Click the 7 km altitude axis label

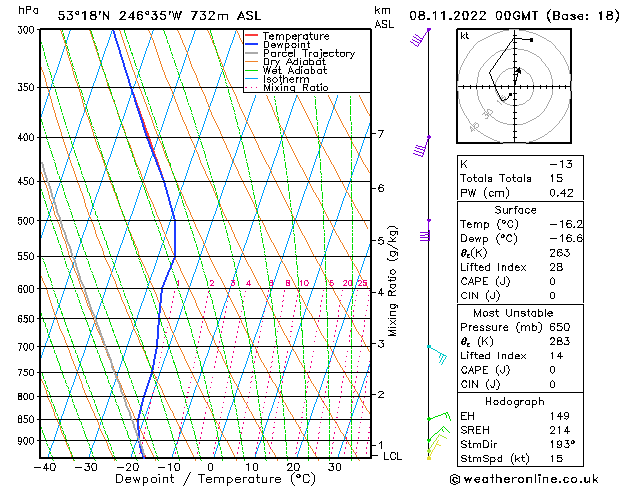click(x=381, y=133)
